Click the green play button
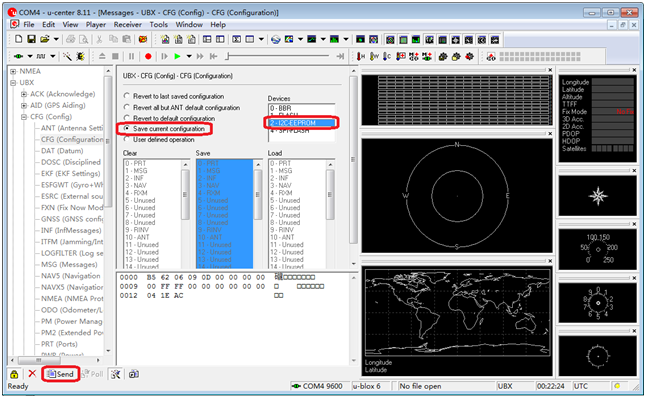Image resolution: width=646 pixels, height=398 pixels. point(177,56)
